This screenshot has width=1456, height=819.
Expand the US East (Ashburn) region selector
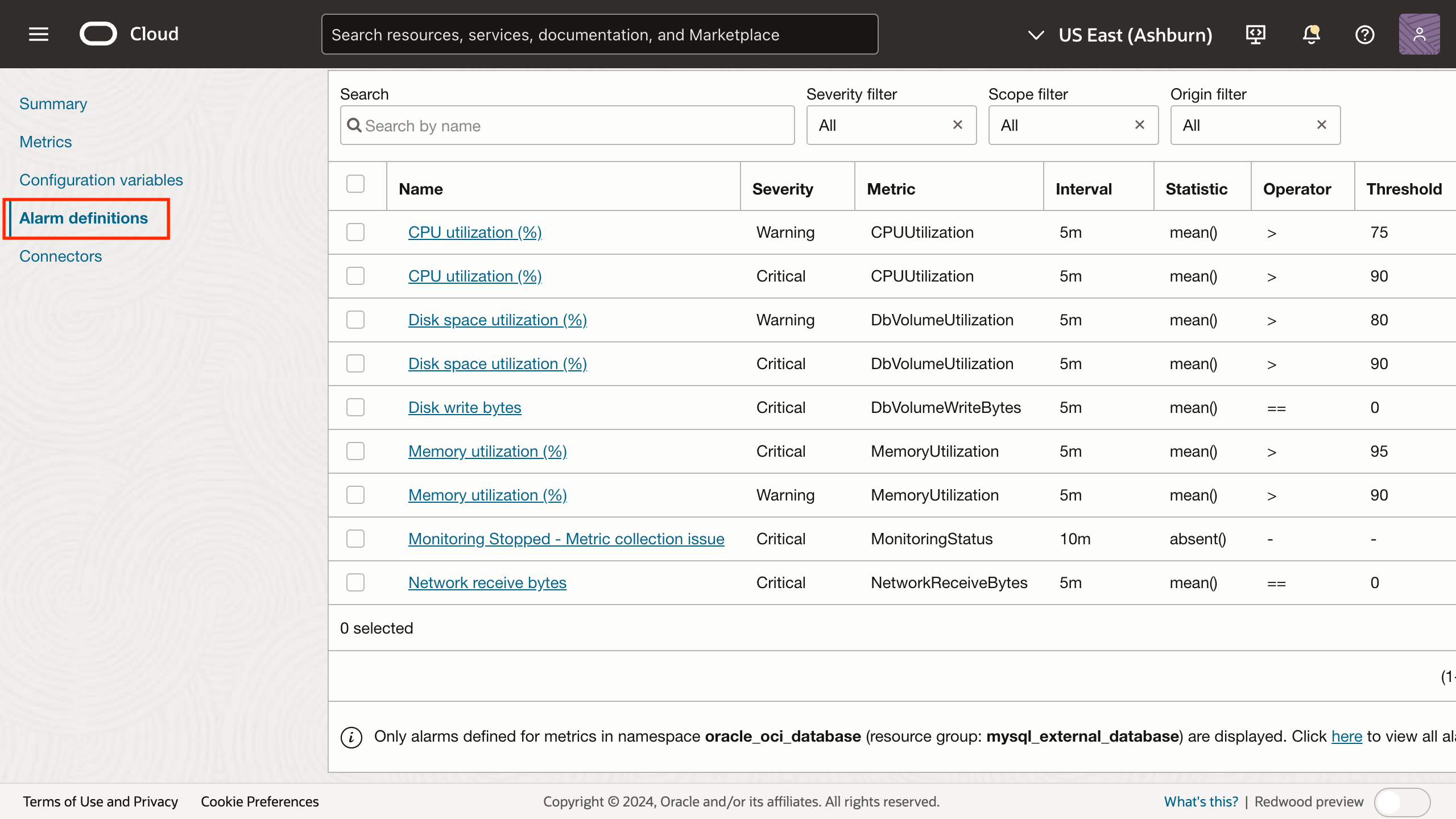click(1035, 35)
